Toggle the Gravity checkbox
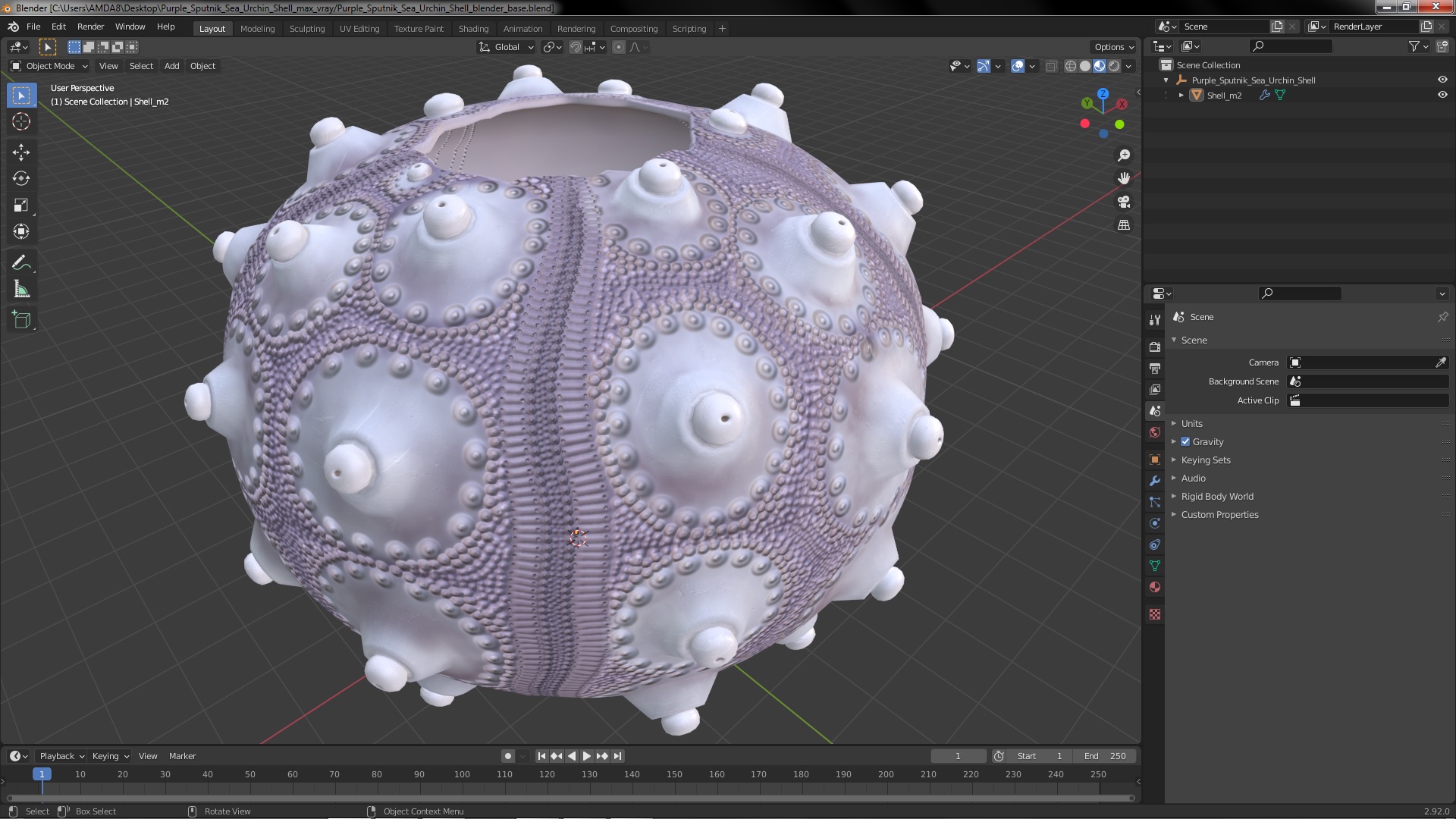Image resolution: width=1456 pixels, height=819 pixels. tap(1185, 442)
